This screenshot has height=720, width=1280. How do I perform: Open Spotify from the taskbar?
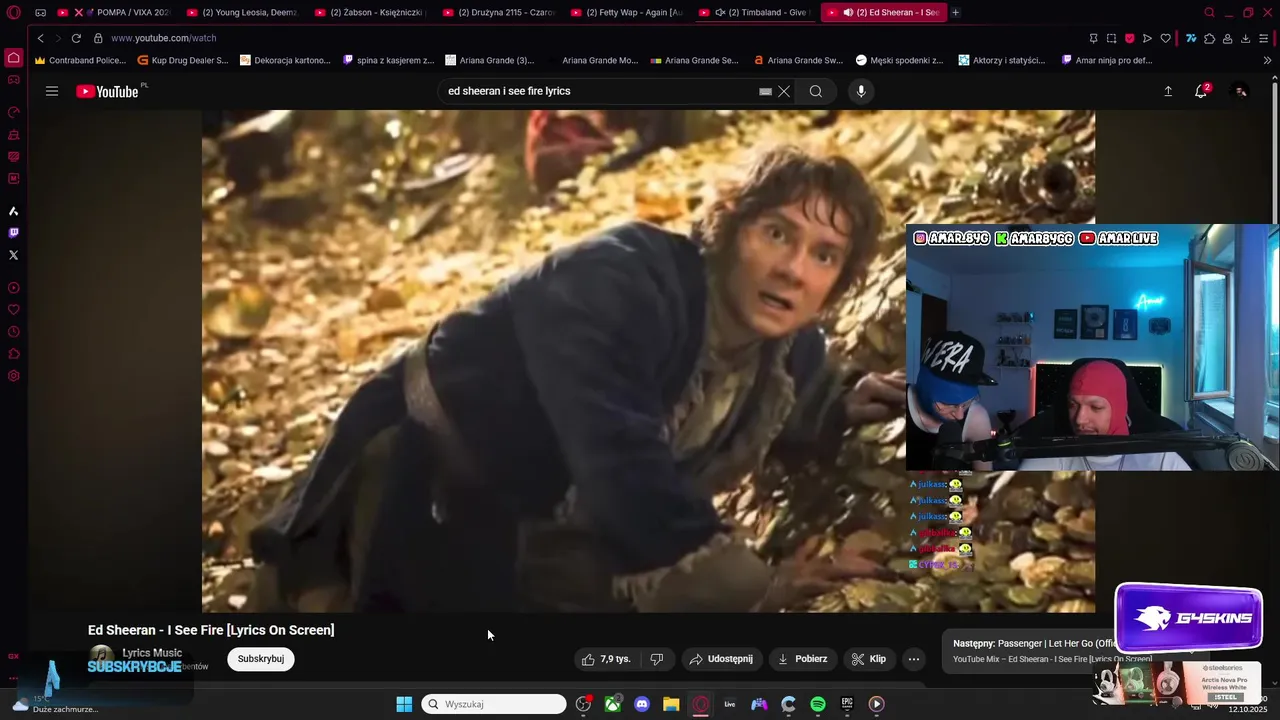(817, 704)
